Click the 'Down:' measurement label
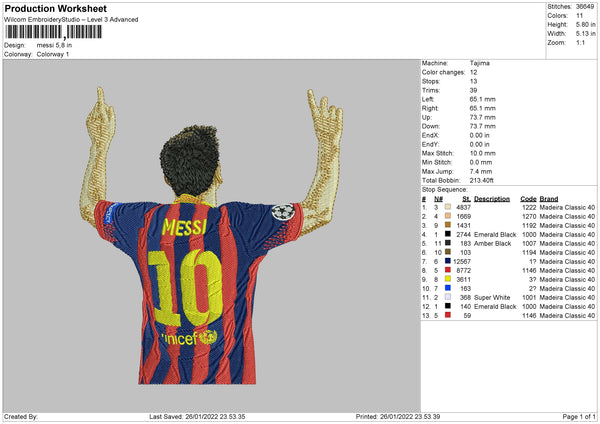This screenshot has width=600, height=424. [x=430, y=126]
